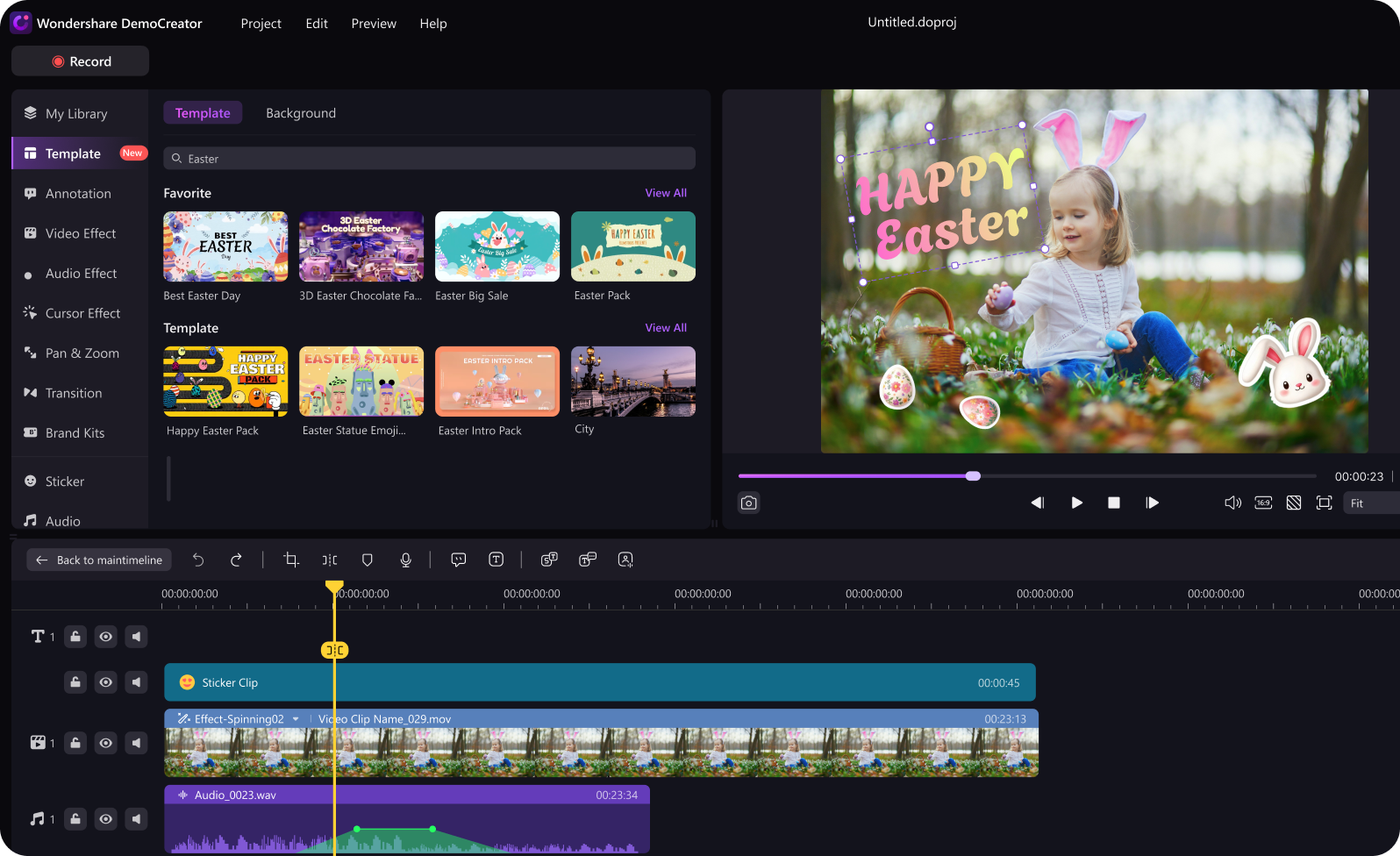Click the left green keyframe on Audio_0023.wav
This screenshot has height=856, width=1400.
pos(357,829)
